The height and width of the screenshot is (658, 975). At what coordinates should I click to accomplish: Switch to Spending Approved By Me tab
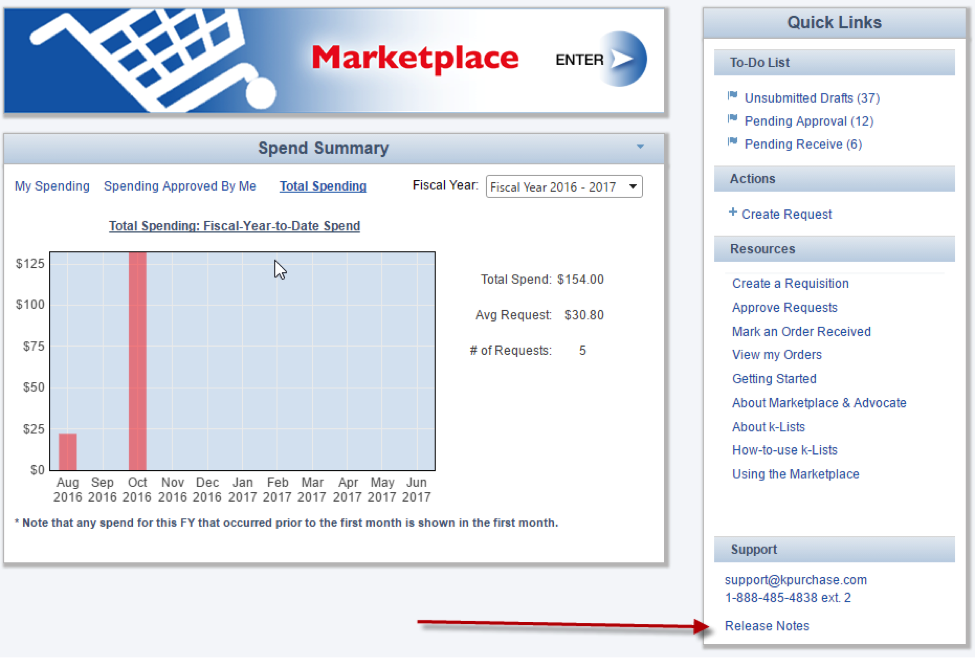click(x=180, y=186)
